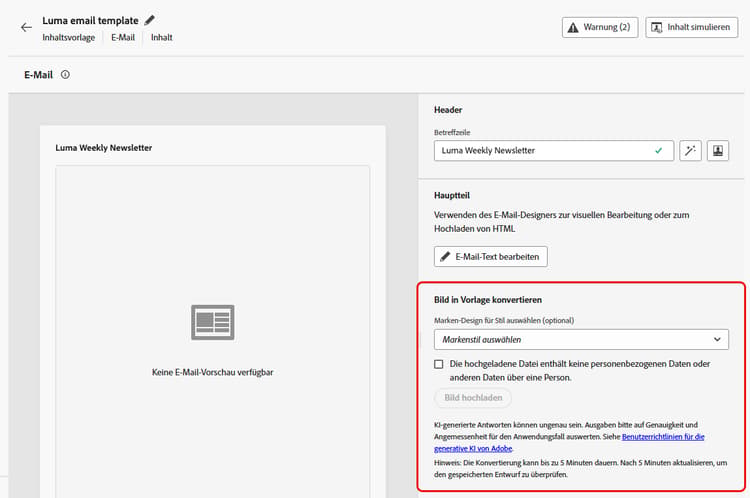Check the no personal data checkbox
The width and height of the screenshot is (750, 498).
(x=439, y=364)
